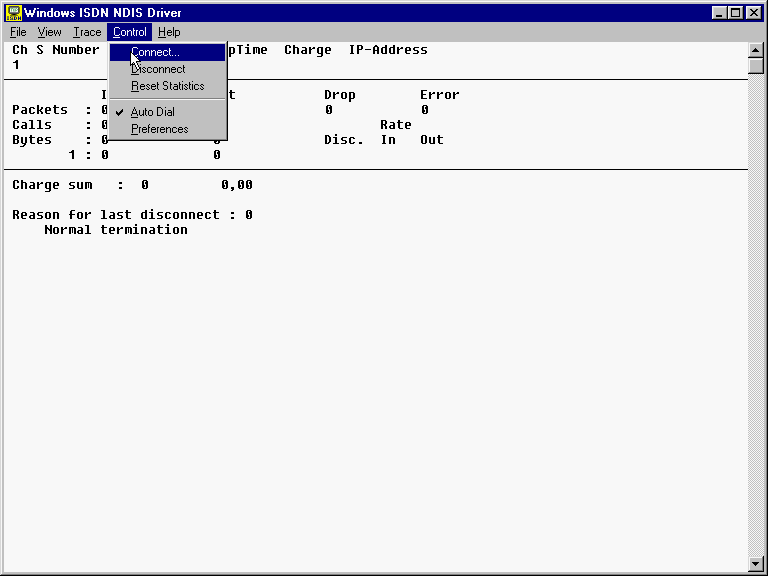This screenshot has width=768, height=576.
Task: Choose Connect... from Control menu
Action: 168,52
